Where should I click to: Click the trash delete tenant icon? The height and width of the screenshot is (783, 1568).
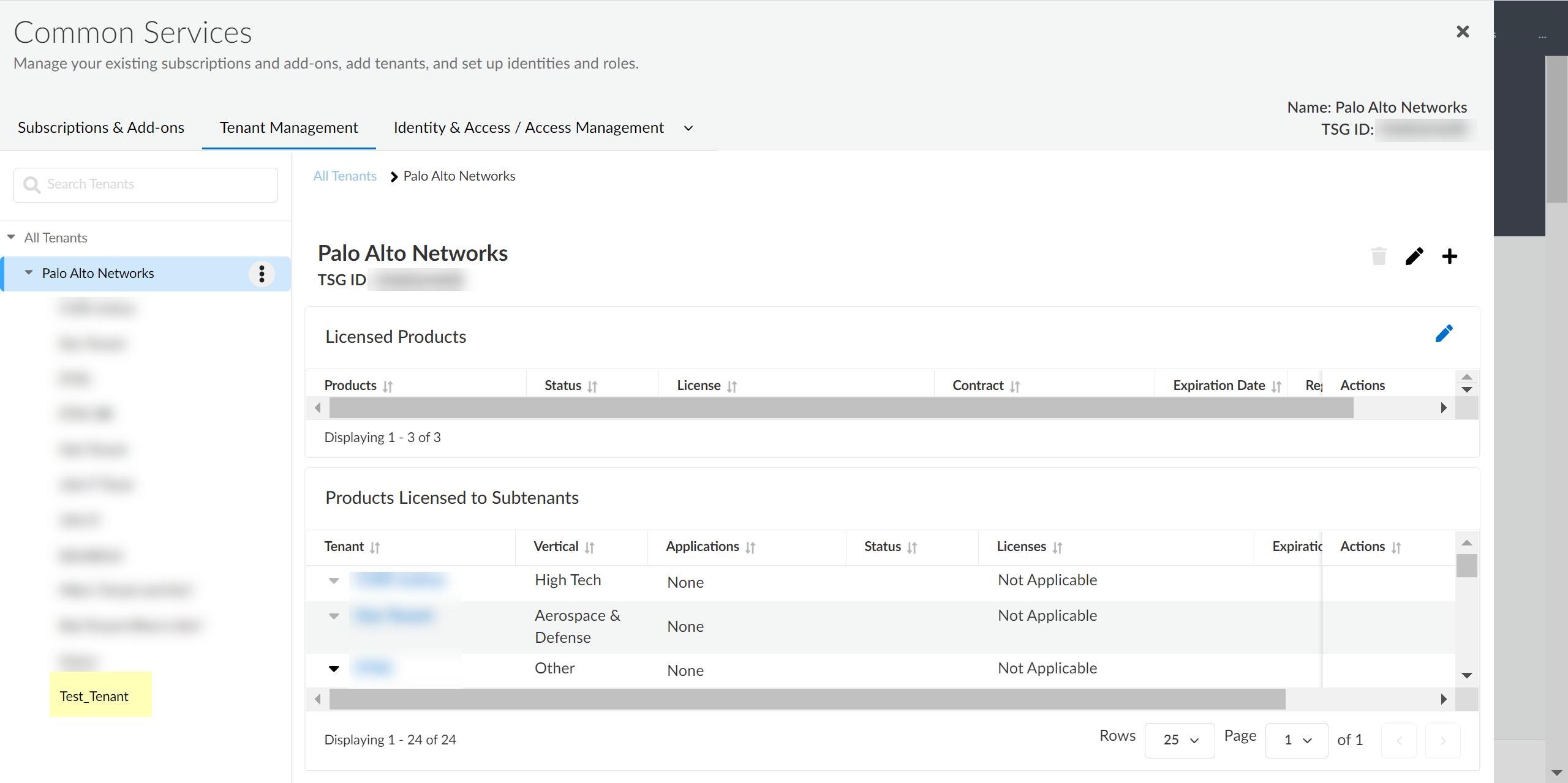pos(1379,257)
